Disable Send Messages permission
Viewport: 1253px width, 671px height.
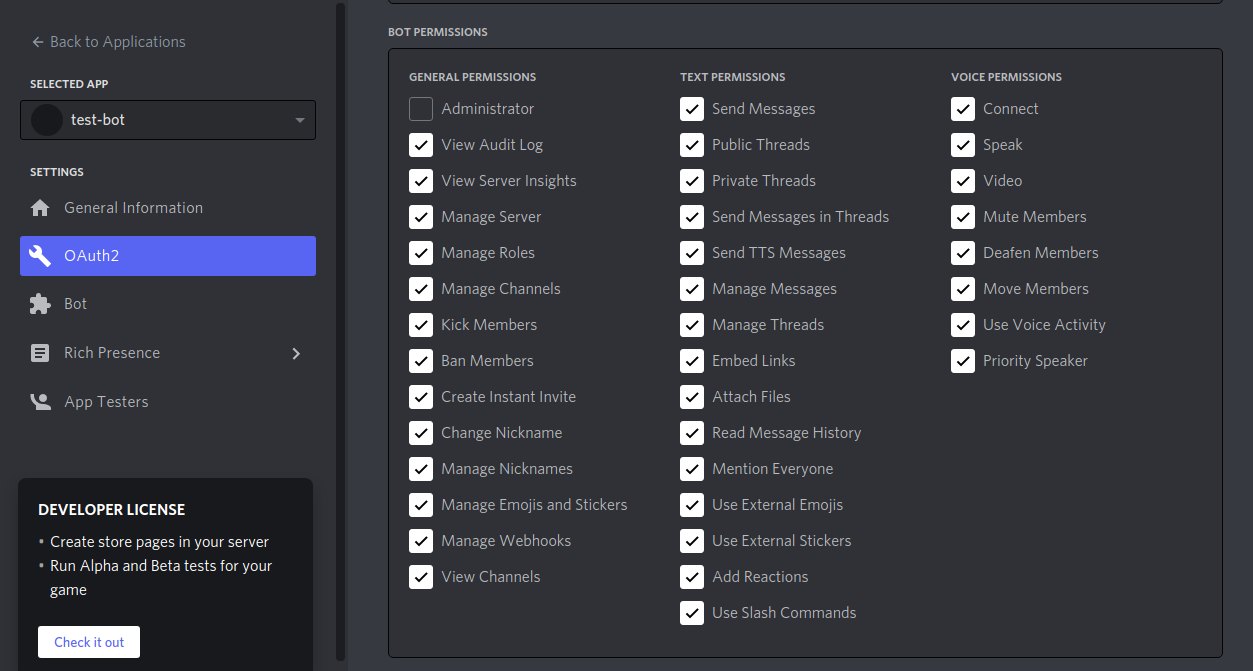click(692, 109)
